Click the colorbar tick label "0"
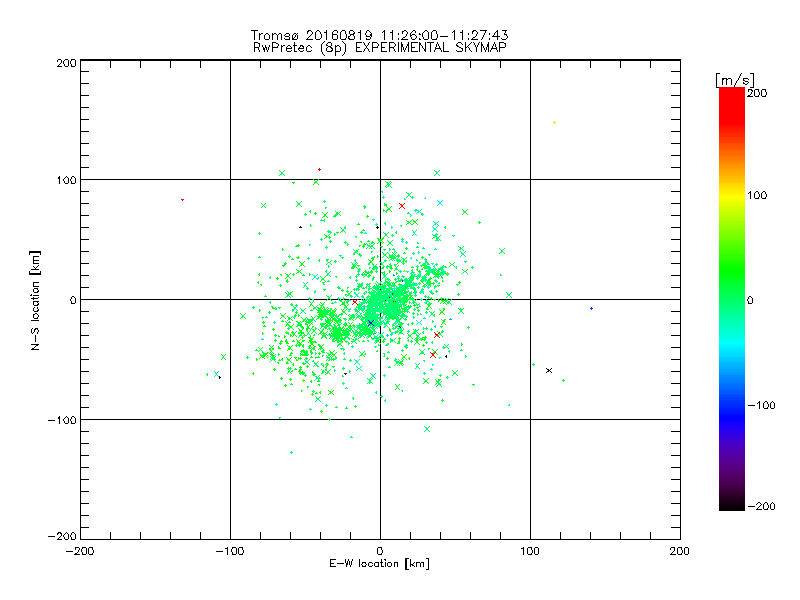This screenshot has height=600, width=800. [750, 300]
